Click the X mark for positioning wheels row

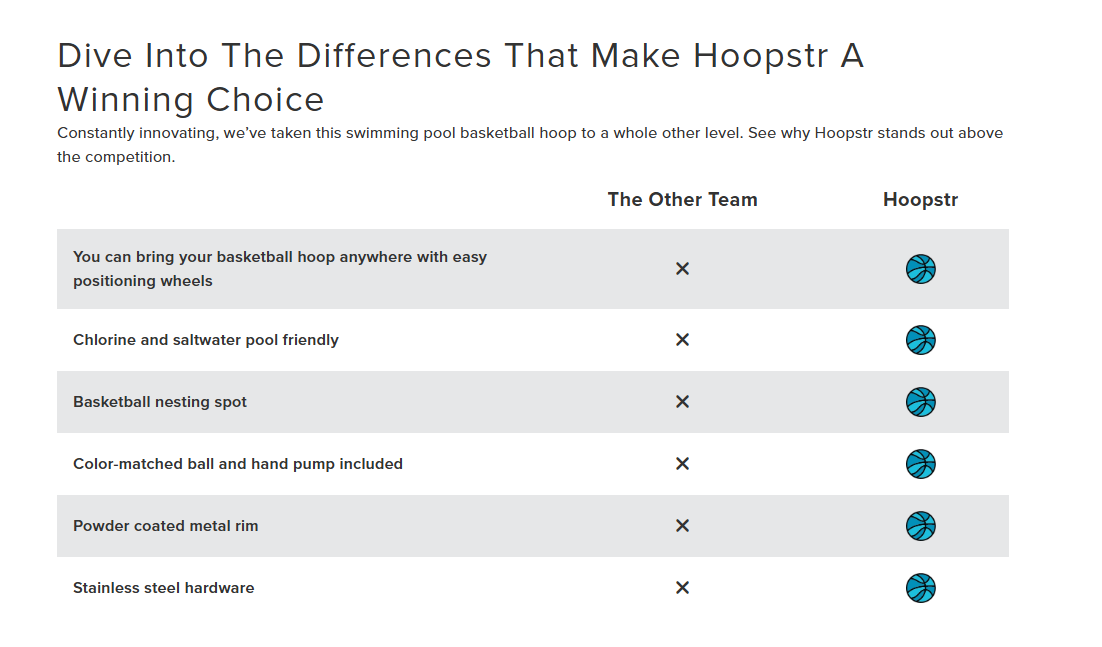(682, 269)
